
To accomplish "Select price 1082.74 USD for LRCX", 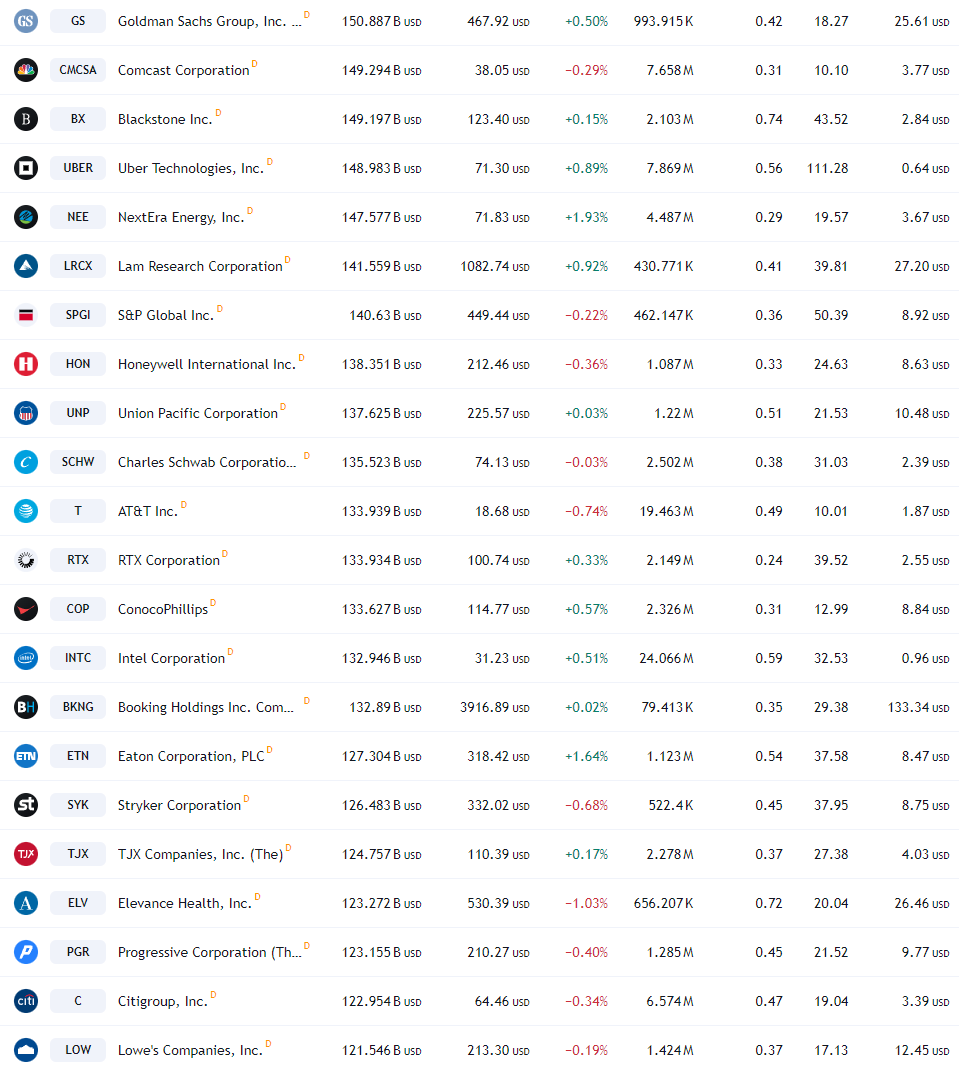I will (x=495, y=267).
